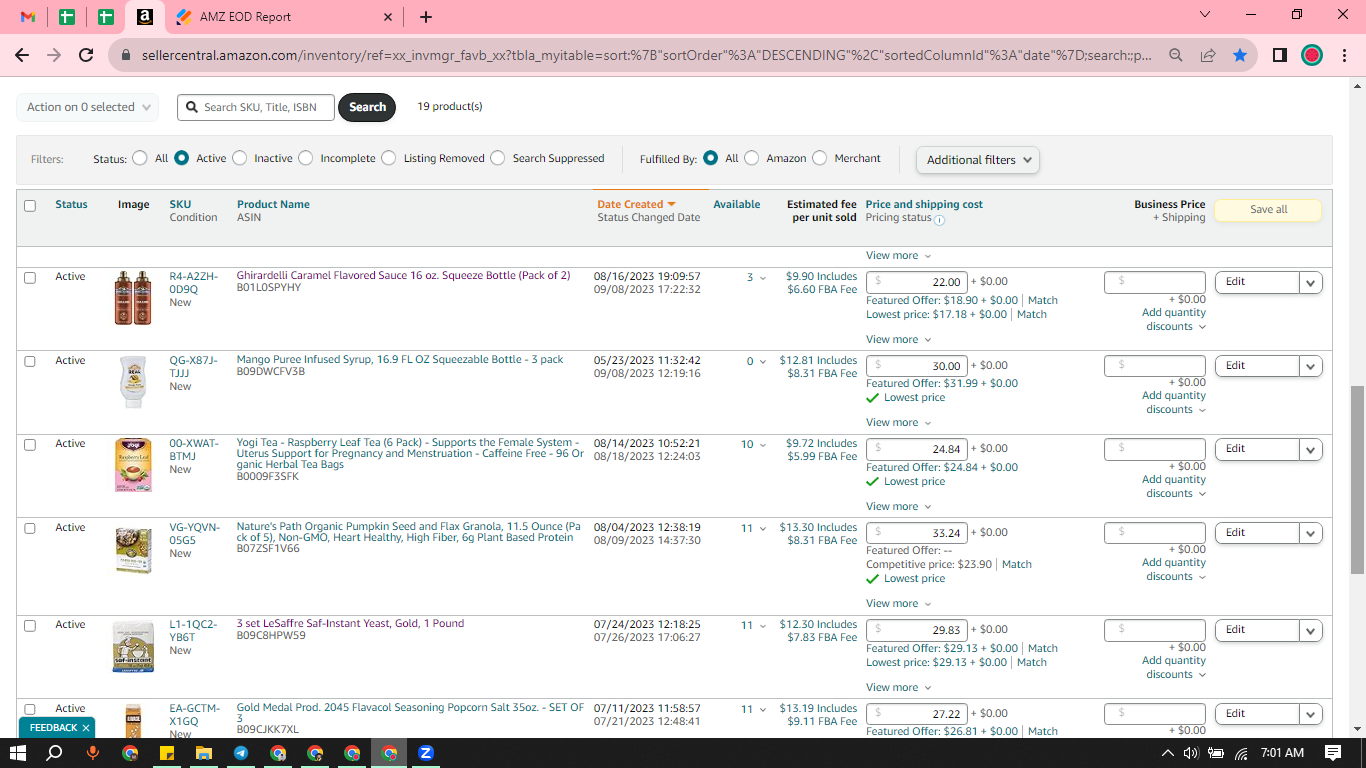Dismiss the Feedback widget with its X

[86, 728]
